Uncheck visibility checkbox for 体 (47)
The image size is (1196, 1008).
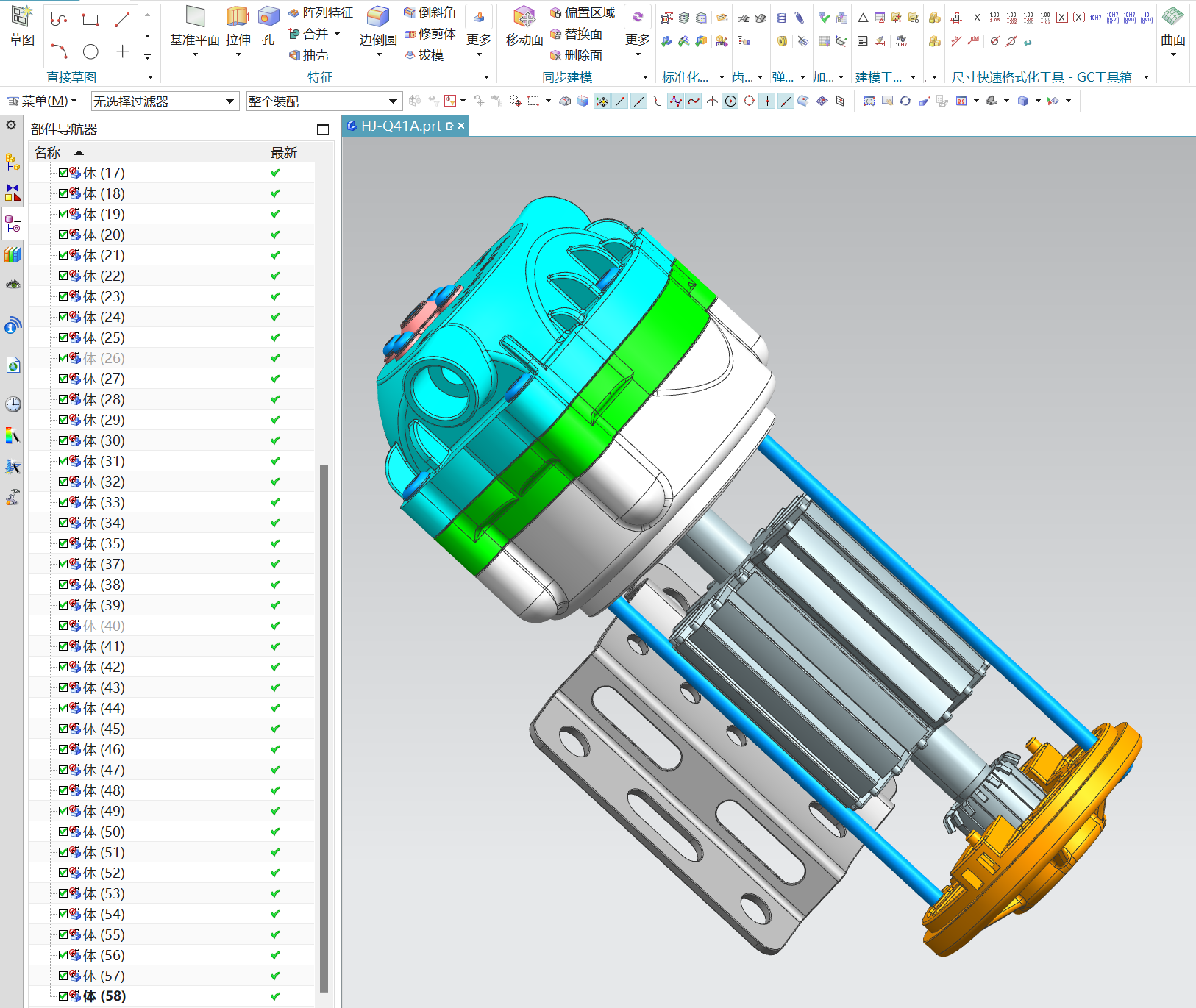63,770
